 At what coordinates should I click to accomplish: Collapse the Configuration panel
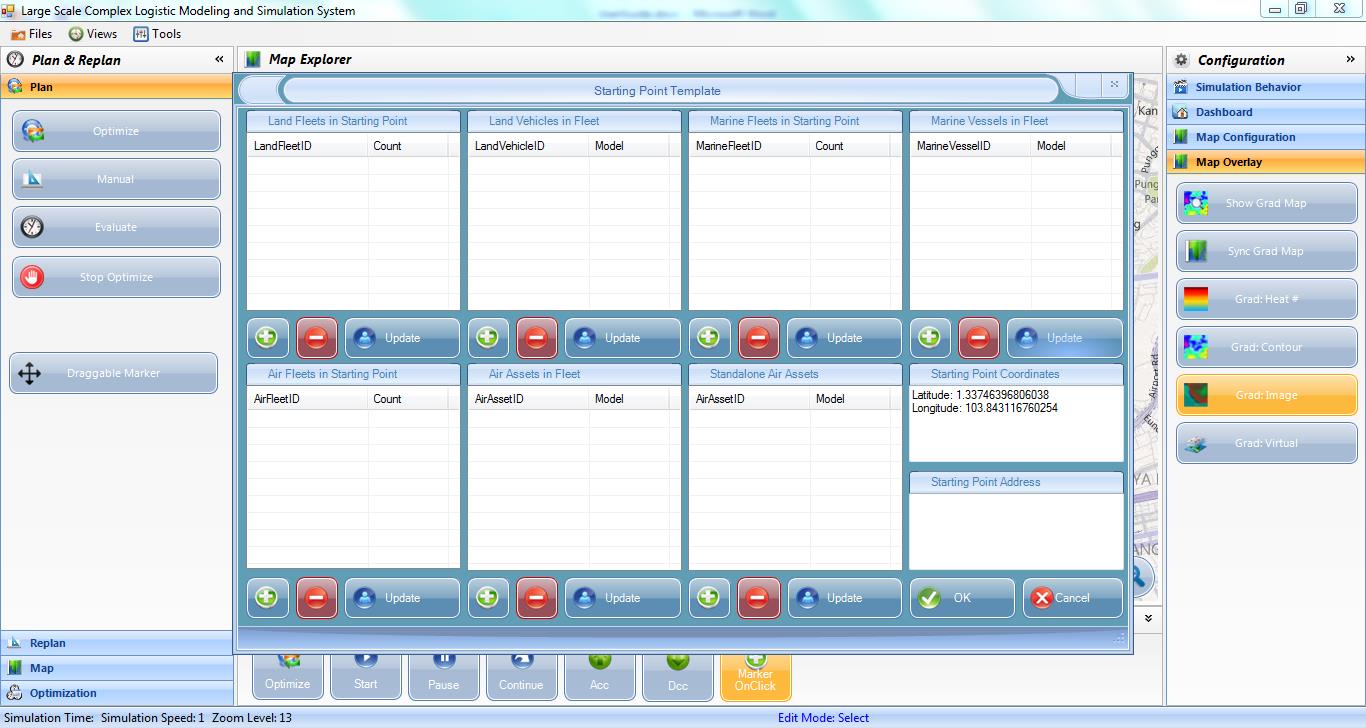[1350, 59]
